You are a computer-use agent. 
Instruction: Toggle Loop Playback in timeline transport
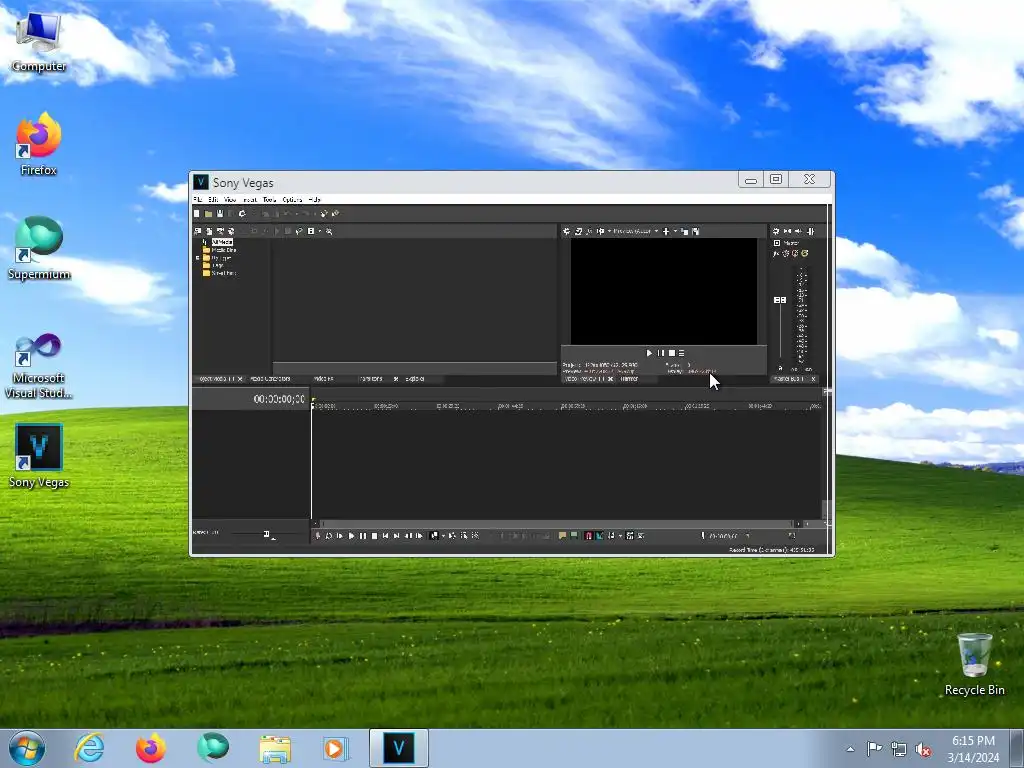point(328,536)
